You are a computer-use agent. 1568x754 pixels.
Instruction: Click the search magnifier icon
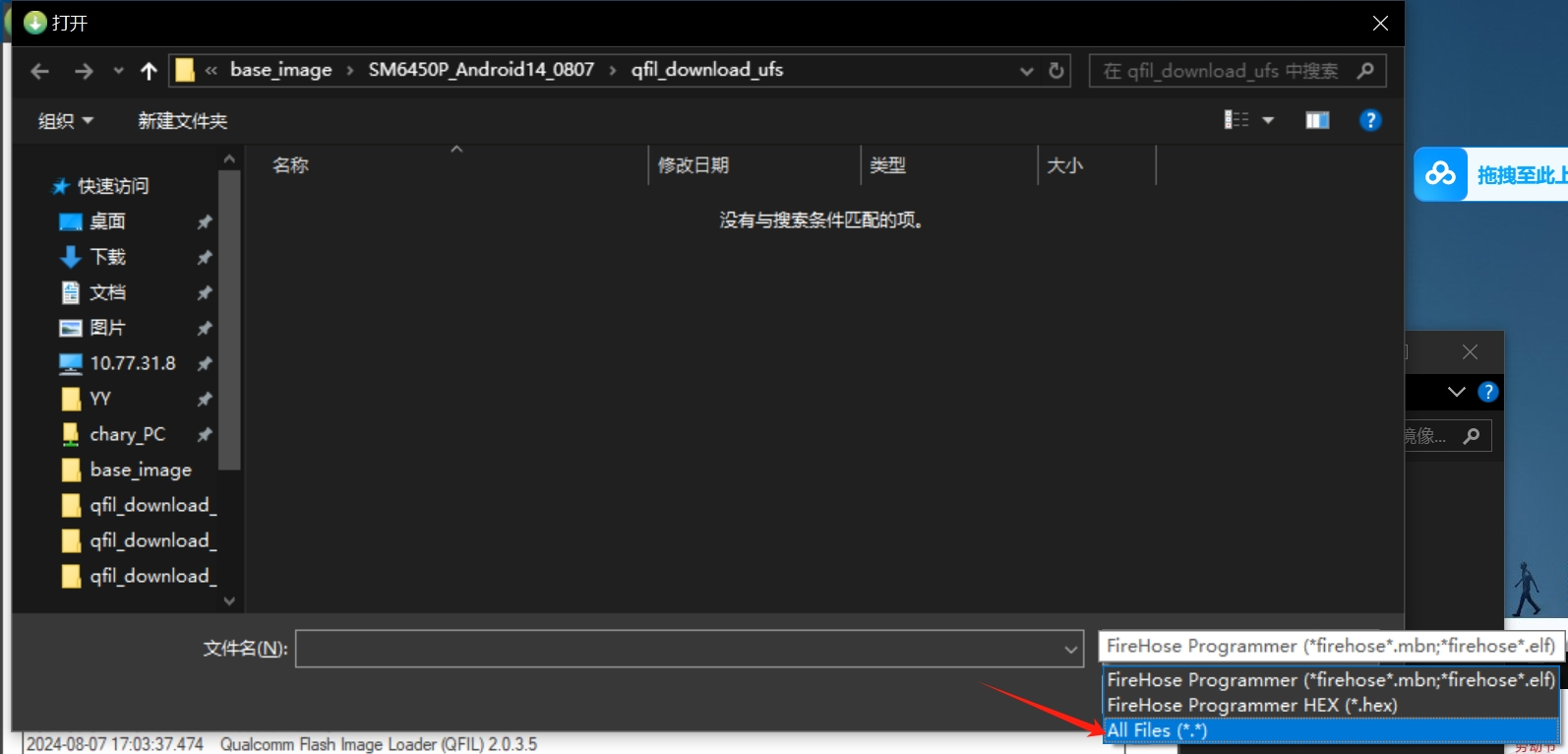click(1365, 71)
